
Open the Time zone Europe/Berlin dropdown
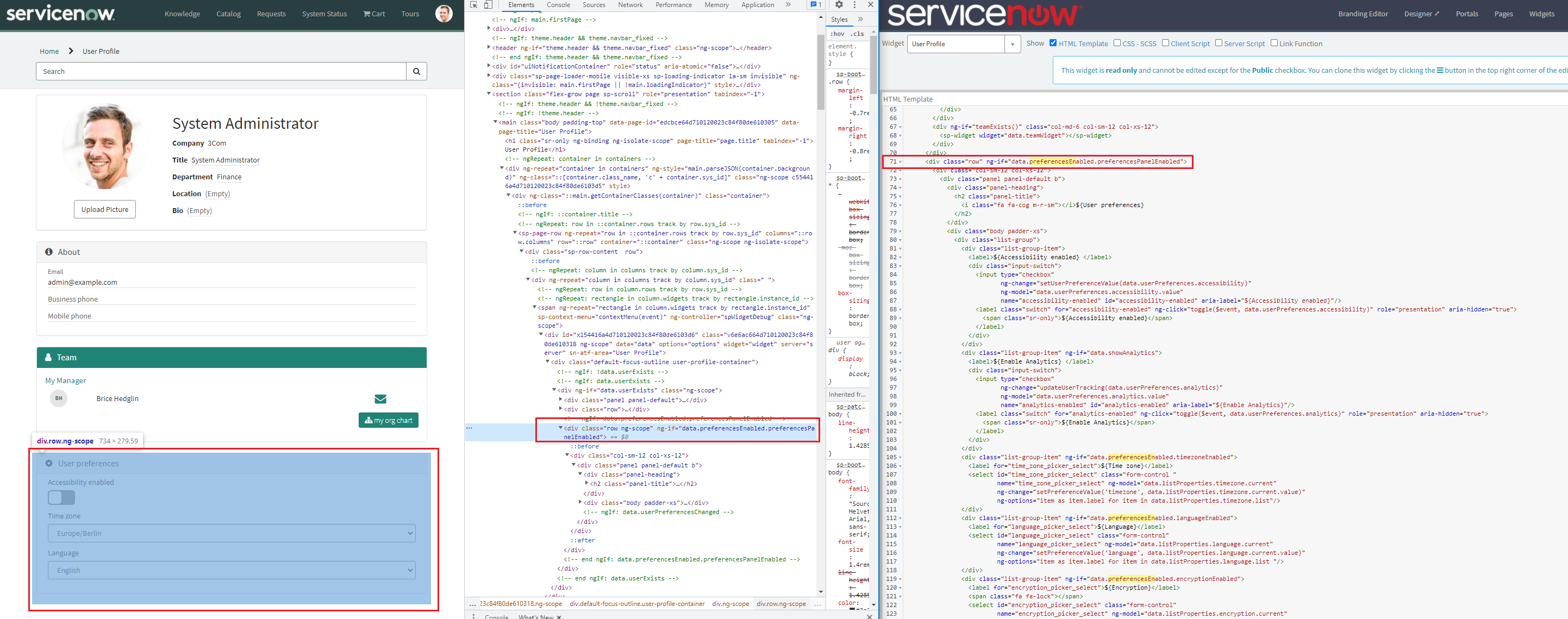point(232,533)
